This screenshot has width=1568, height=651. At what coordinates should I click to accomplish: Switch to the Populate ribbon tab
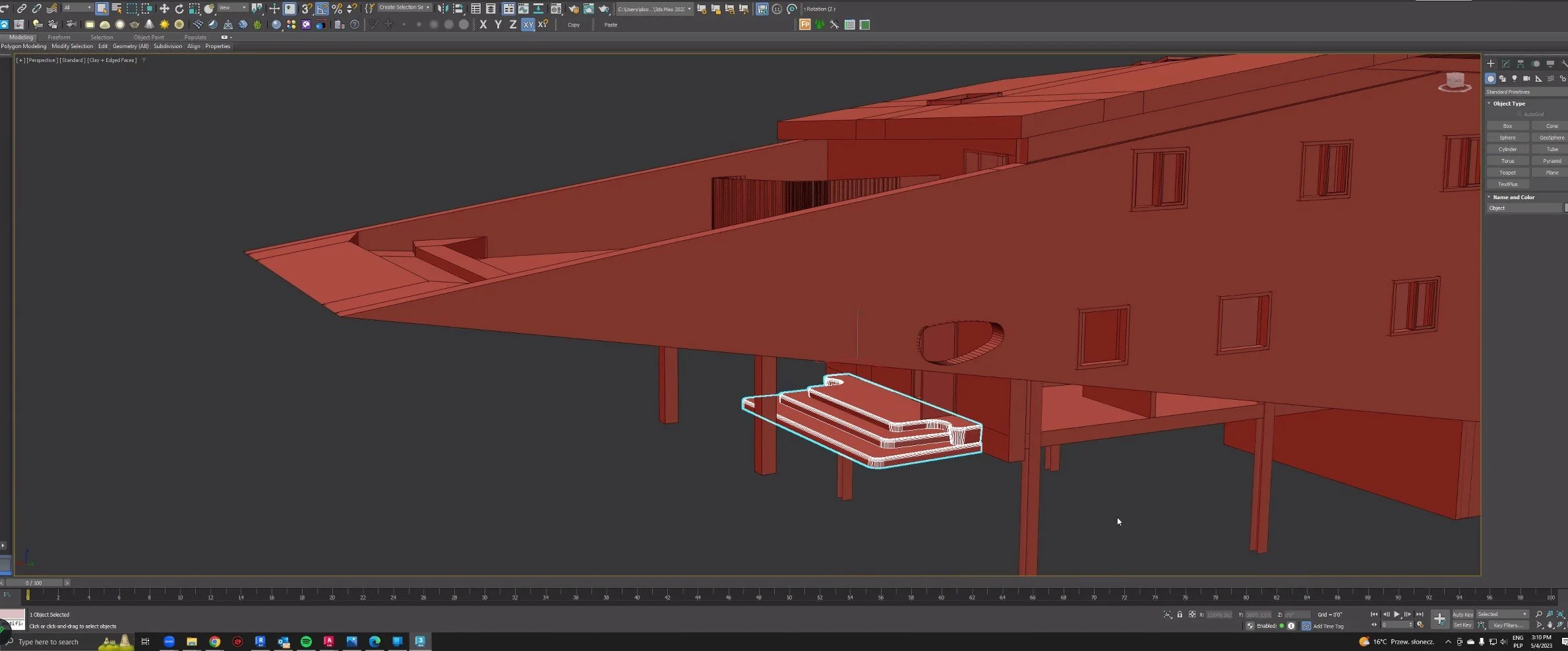[x=195, y=38]
